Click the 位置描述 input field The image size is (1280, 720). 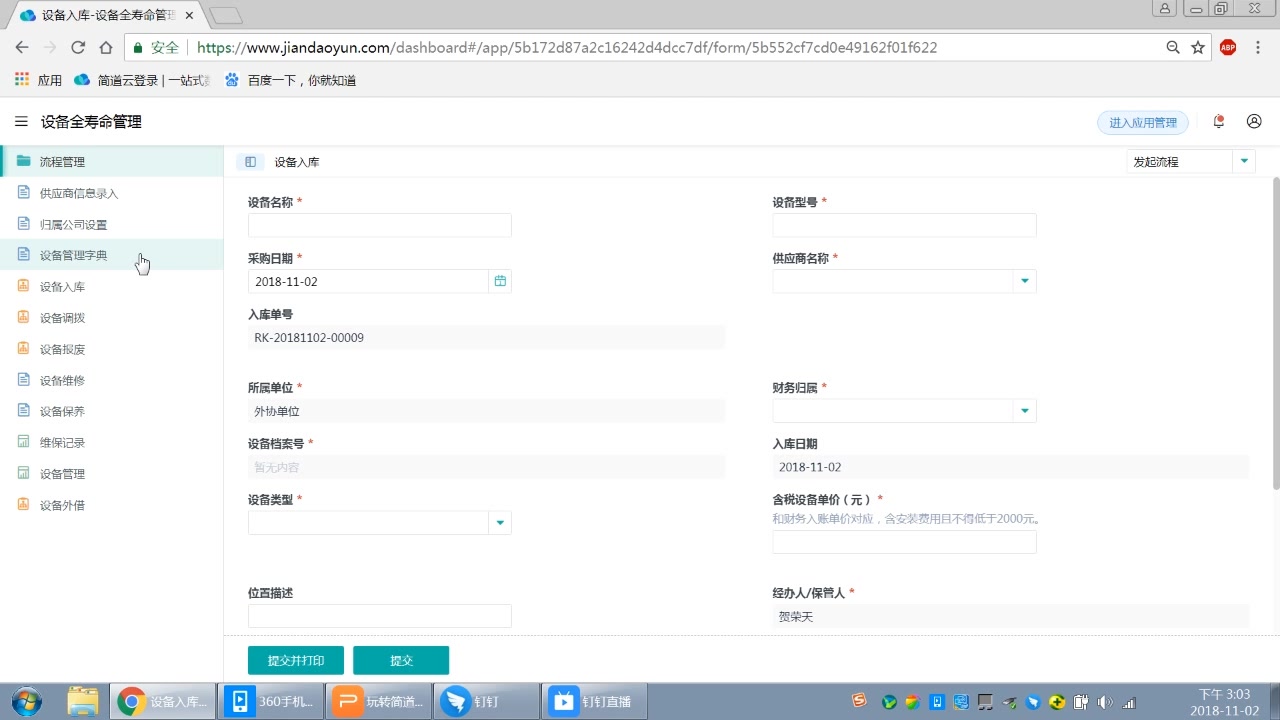click(x=380, y=616)
